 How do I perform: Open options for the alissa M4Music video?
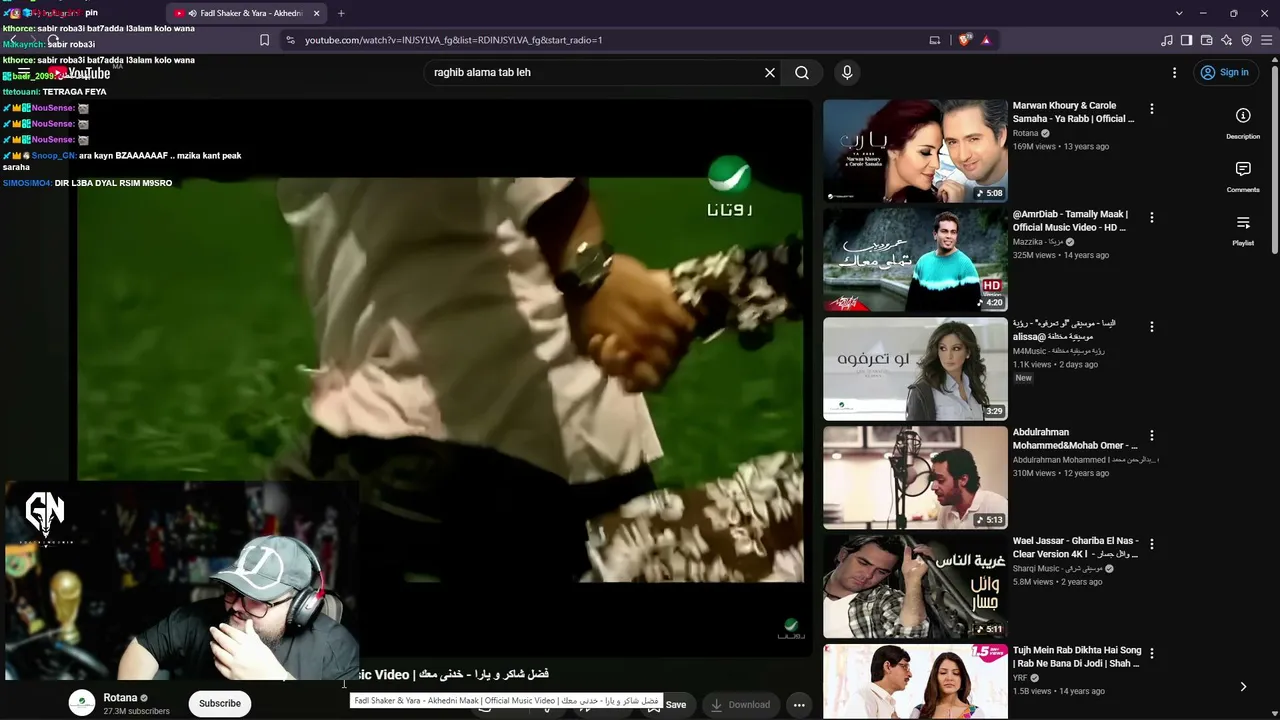point(1152,326)
